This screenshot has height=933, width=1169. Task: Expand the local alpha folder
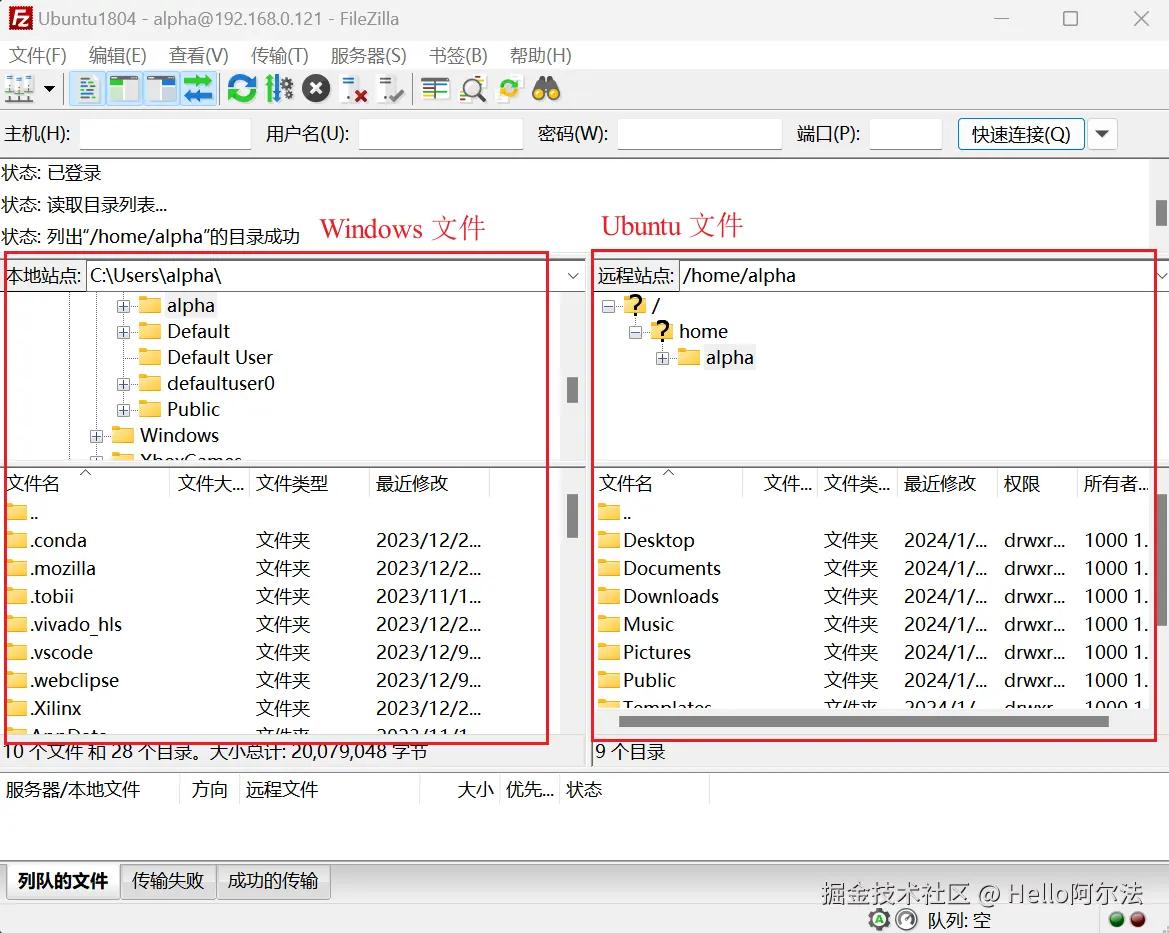coord(124,306)
